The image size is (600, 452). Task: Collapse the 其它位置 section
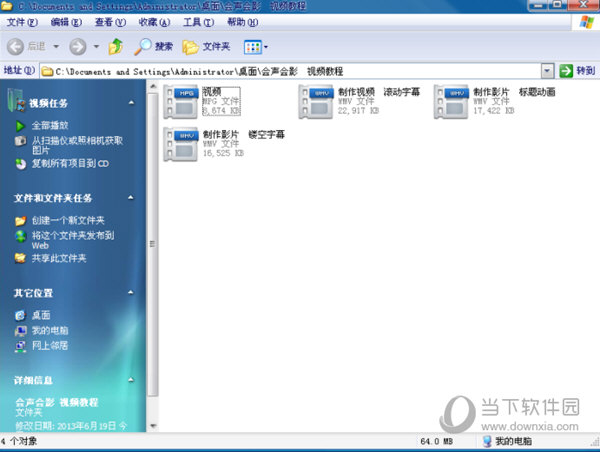131,292
